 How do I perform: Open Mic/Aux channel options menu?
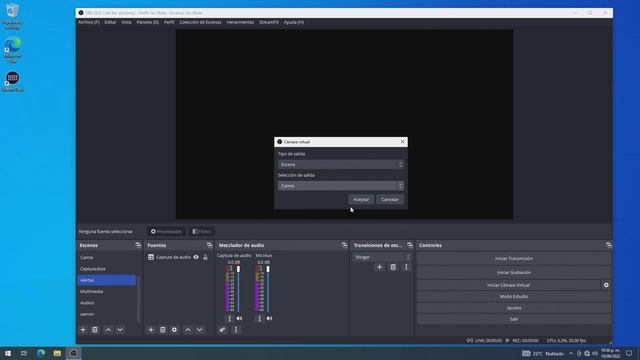pyautogui.click(x=259, y=318)
